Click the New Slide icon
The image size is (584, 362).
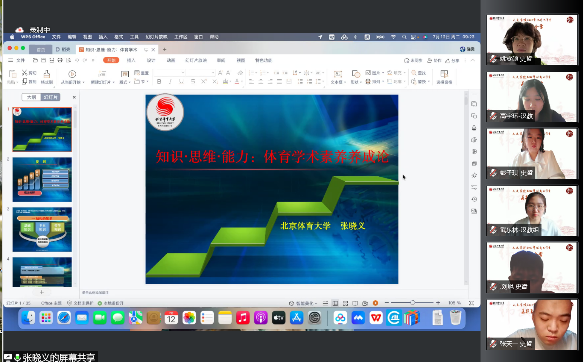(x=102, y=74)
